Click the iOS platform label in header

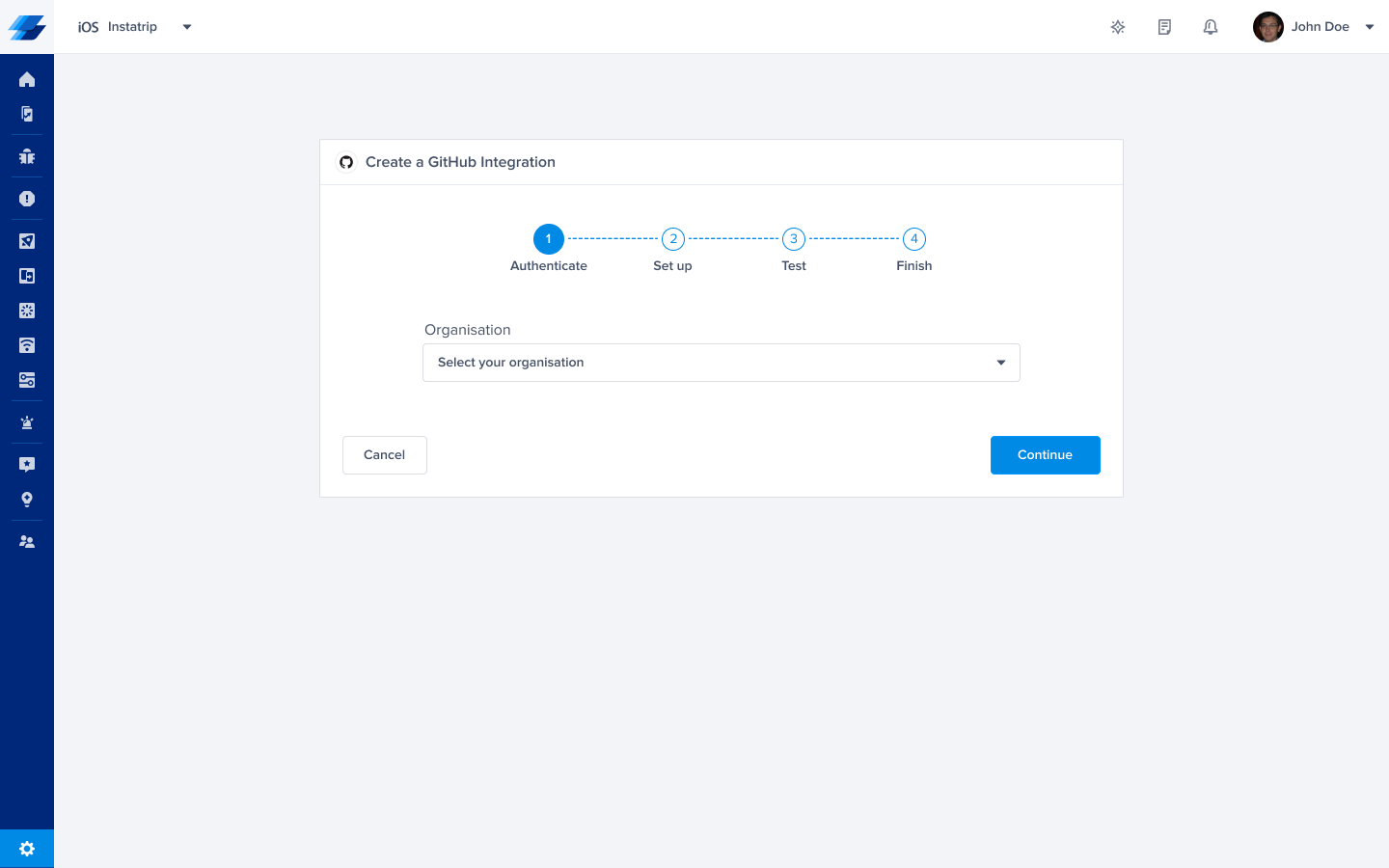[88, 27]
